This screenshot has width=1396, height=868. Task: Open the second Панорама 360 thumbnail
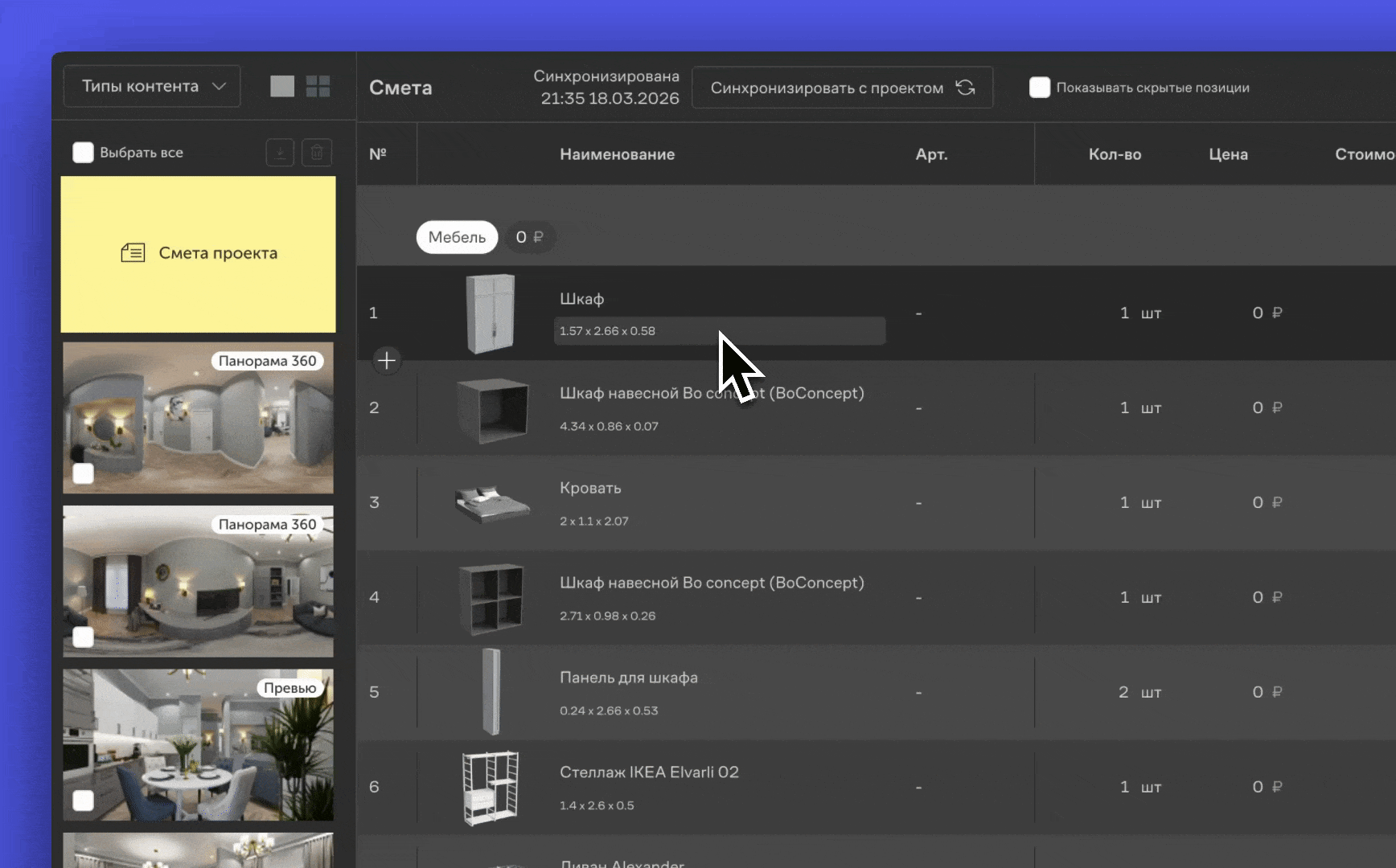pyautogui.click(x=199, y=583)
